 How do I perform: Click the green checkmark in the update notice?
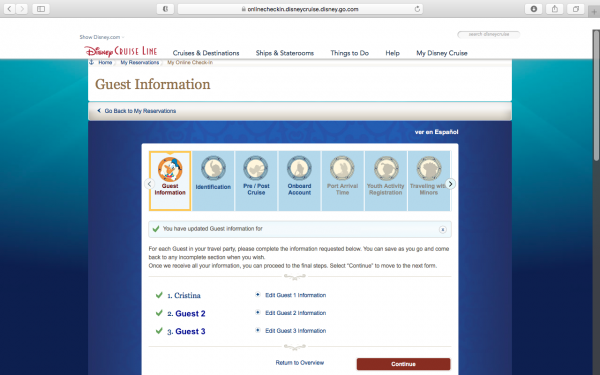(156, 229)
